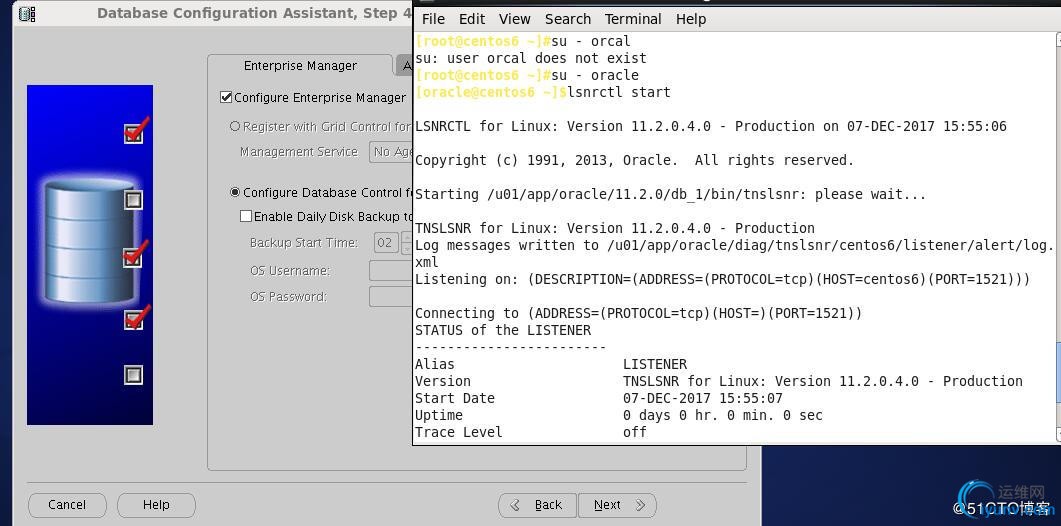
Task: Go Back to the previous step
Action: click(x=537, y=505)
